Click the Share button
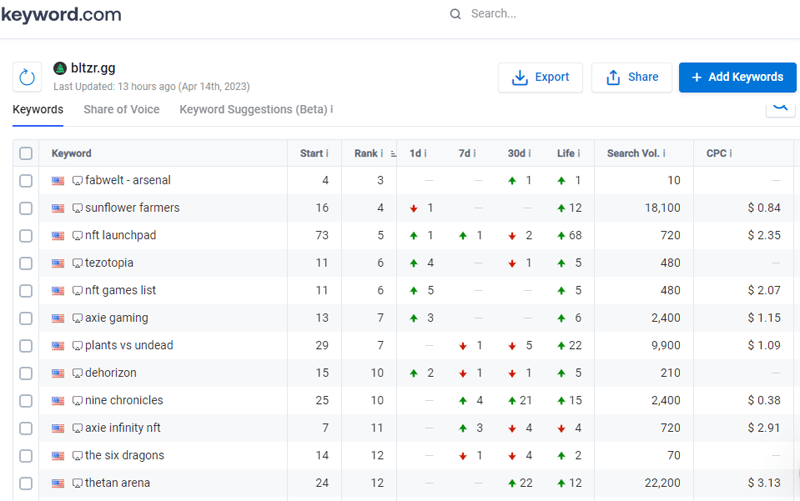This screenshot has height=501, width=800. pyautogui.click(x=632, y=77)
